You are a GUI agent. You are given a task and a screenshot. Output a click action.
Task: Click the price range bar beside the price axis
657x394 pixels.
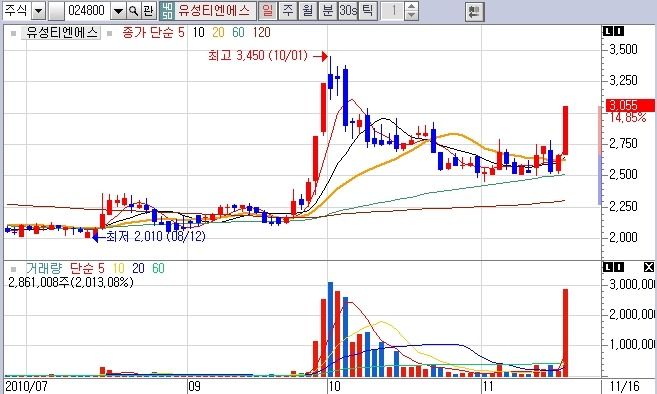[600, 156]
